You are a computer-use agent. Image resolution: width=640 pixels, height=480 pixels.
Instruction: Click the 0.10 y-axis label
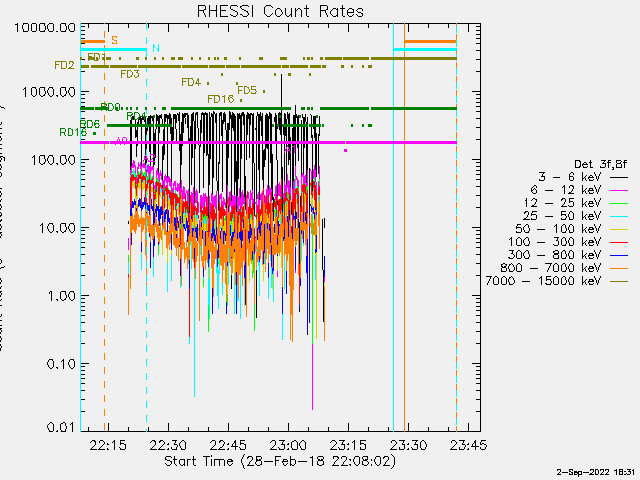62,364
